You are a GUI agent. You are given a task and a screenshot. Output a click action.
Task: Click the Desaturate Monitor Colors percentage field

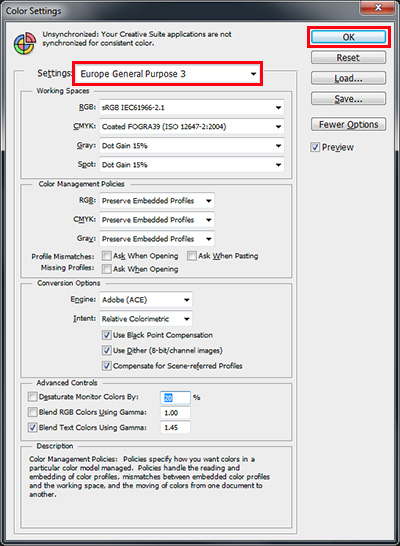(x=175, y=397)
